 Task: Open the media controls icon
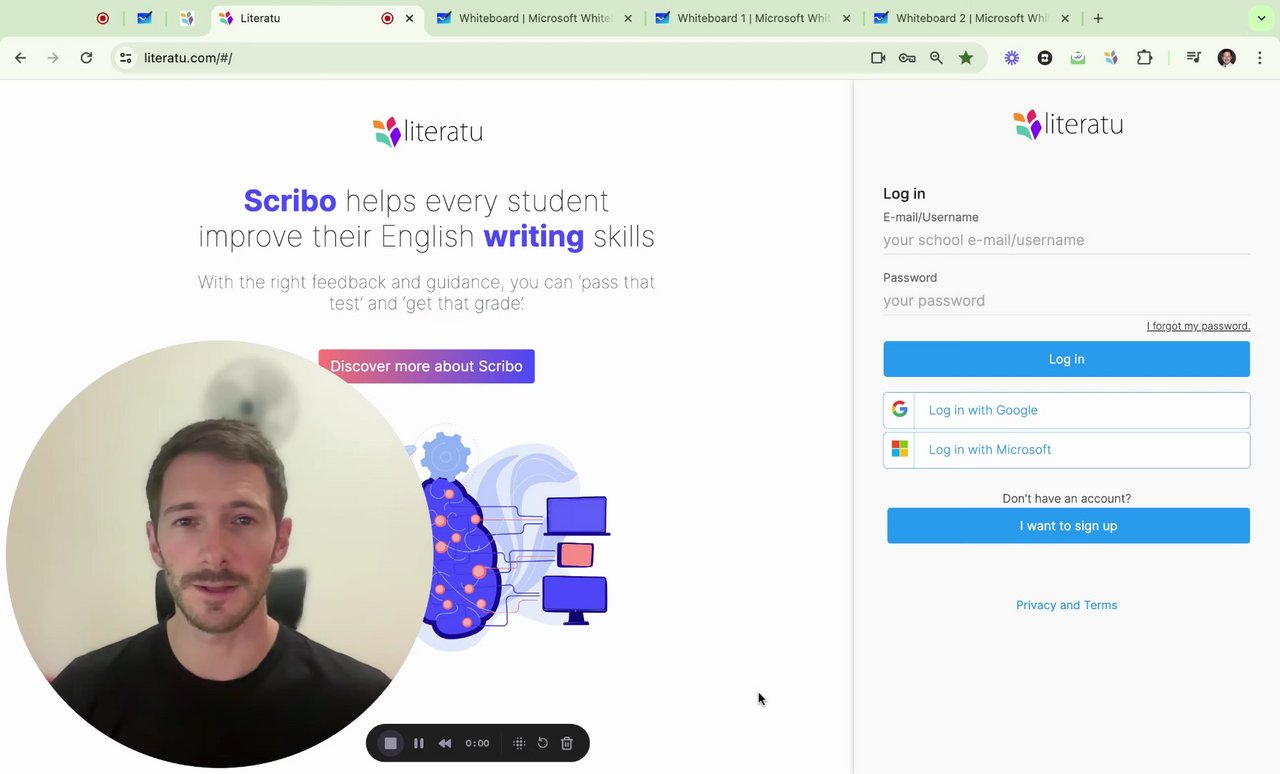(1193, 58)
